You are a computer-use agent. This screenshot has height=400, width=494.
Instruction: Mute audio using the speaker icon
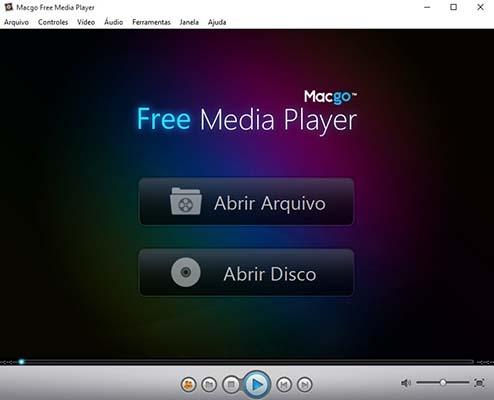pos(406,383)
